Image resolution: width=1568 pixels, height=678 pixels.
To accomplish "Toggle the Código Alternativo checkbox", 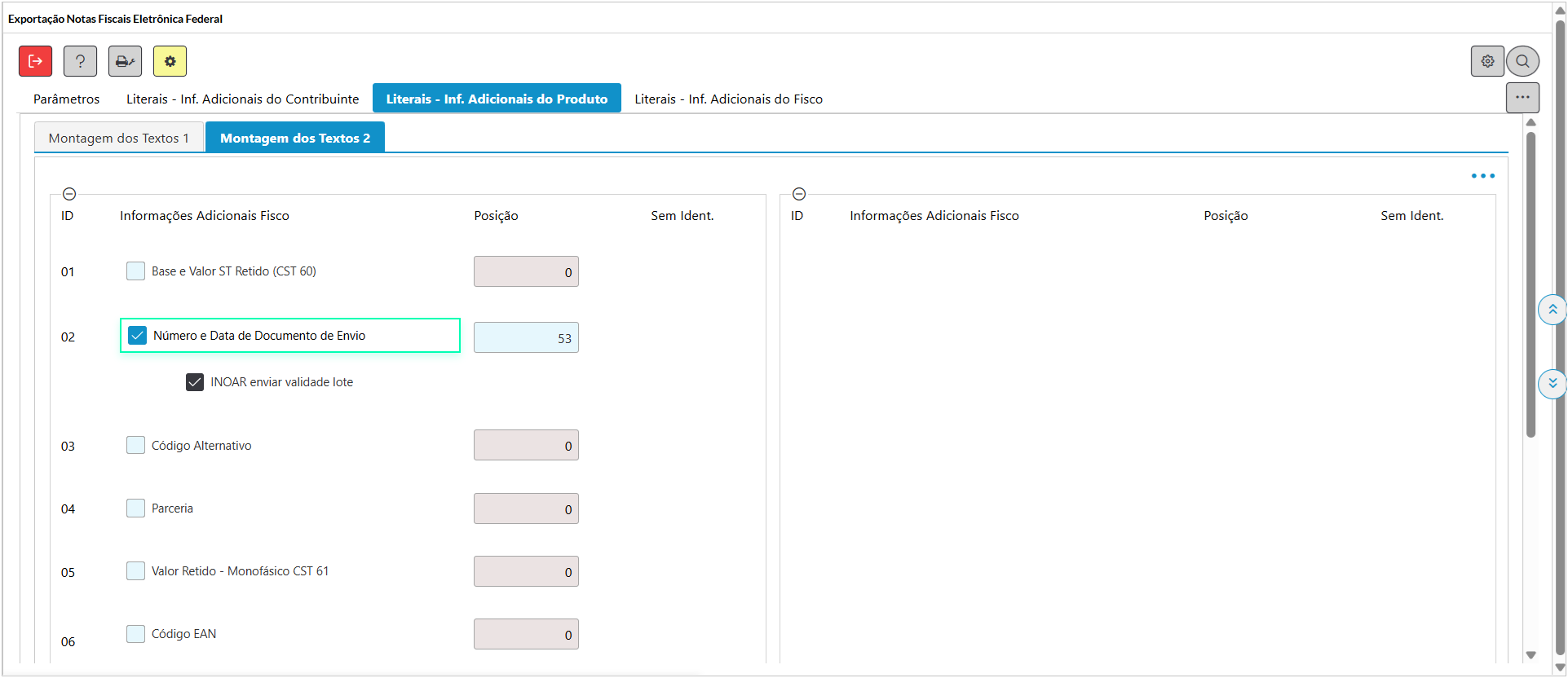I will [x=136, y=445].
